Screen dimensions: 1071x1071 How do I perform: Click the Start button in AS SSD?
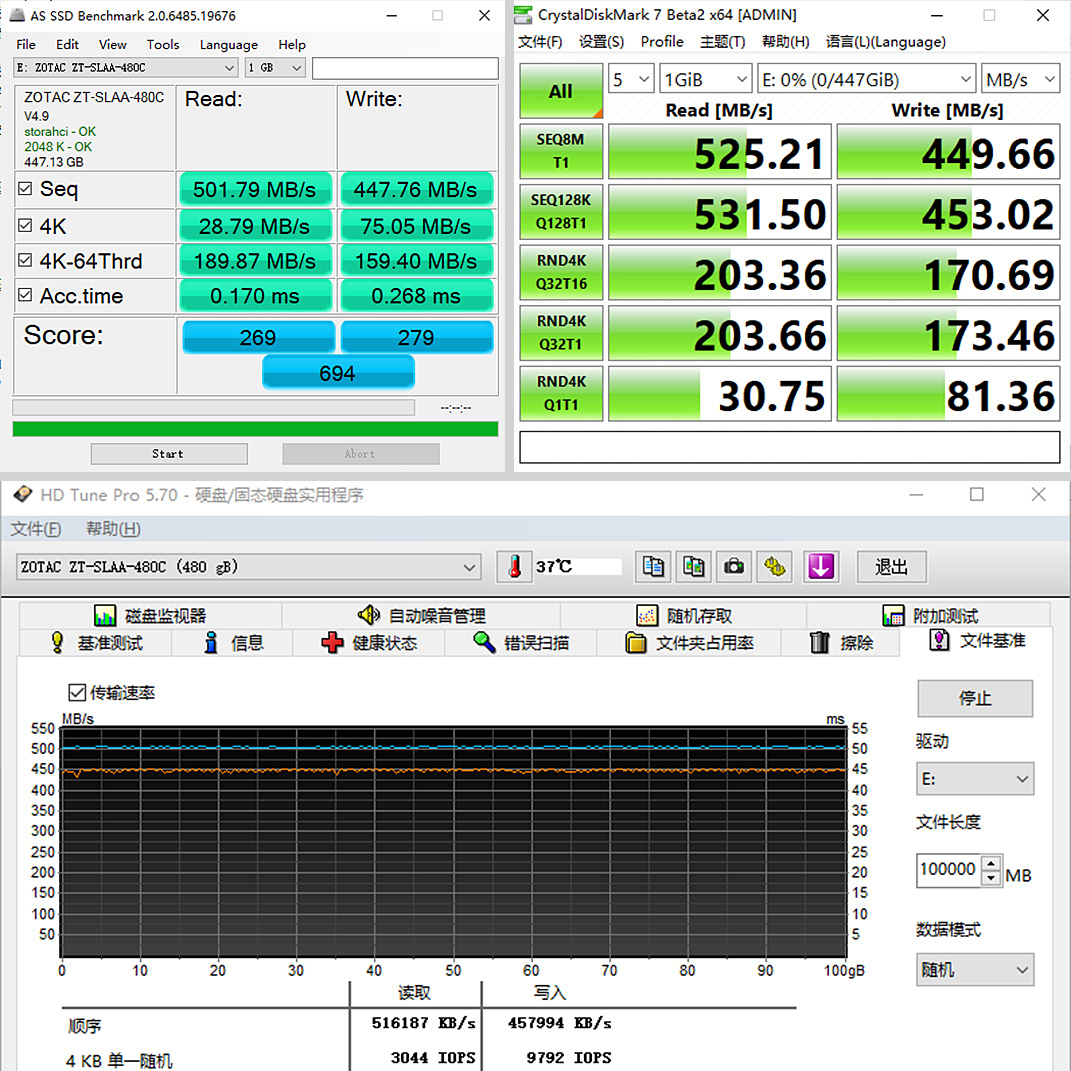[169, 454]
